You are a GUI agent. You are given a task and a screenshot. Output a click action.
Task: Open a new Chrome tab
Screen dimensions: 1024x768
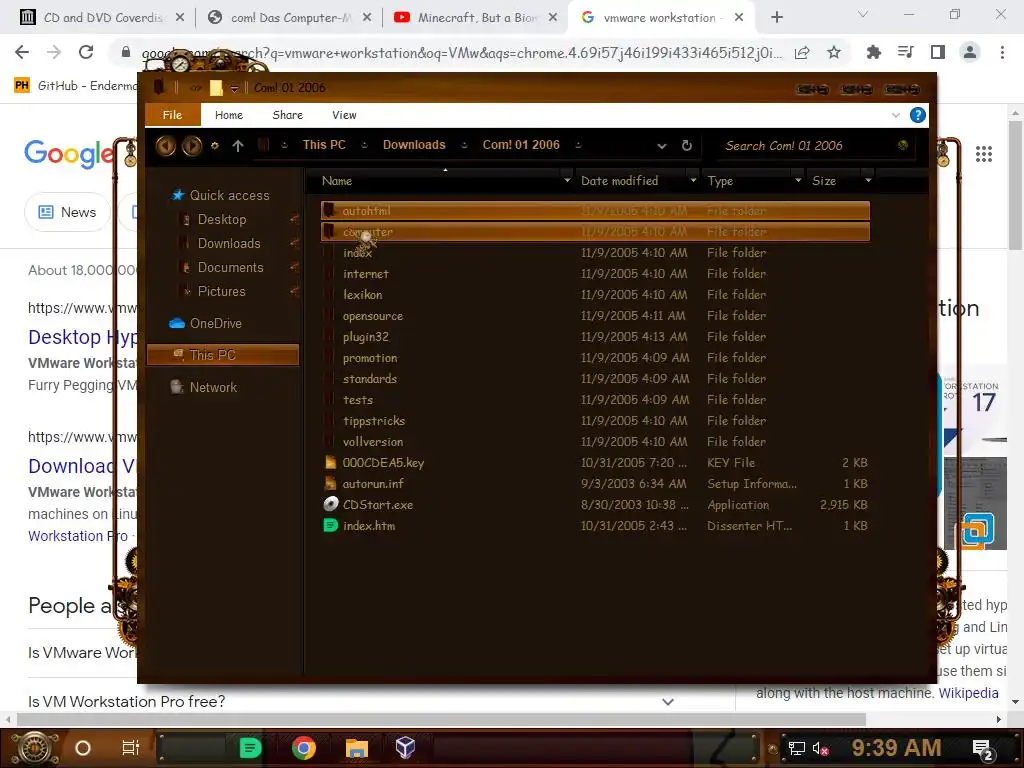776,18
